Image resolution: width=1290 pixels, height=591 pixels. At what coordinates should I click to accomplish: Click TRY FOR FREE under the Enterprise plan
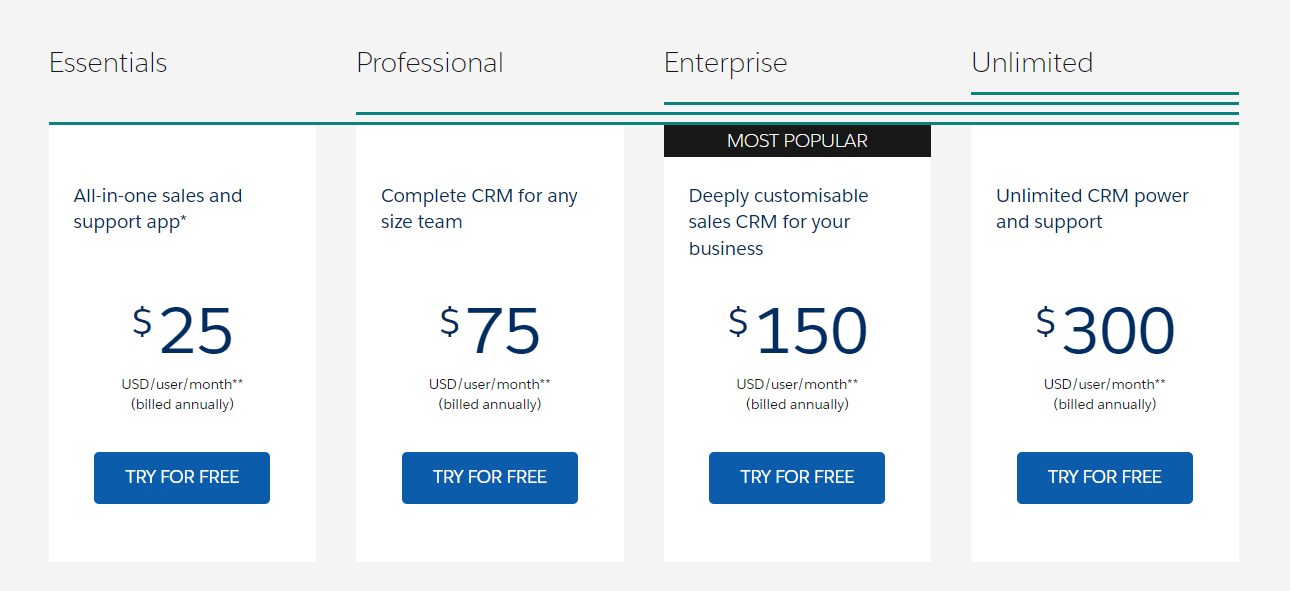tap(796, 477)
